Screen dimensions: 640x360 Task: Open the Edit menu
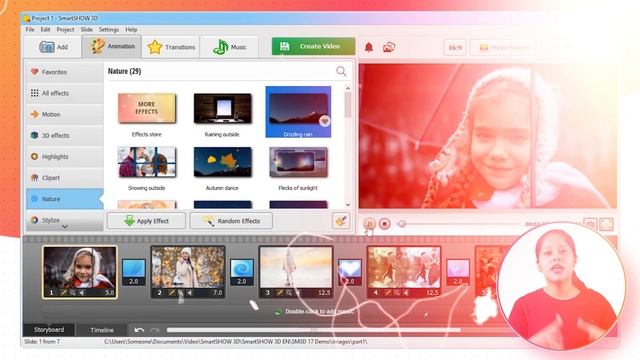tap(45, 30)
